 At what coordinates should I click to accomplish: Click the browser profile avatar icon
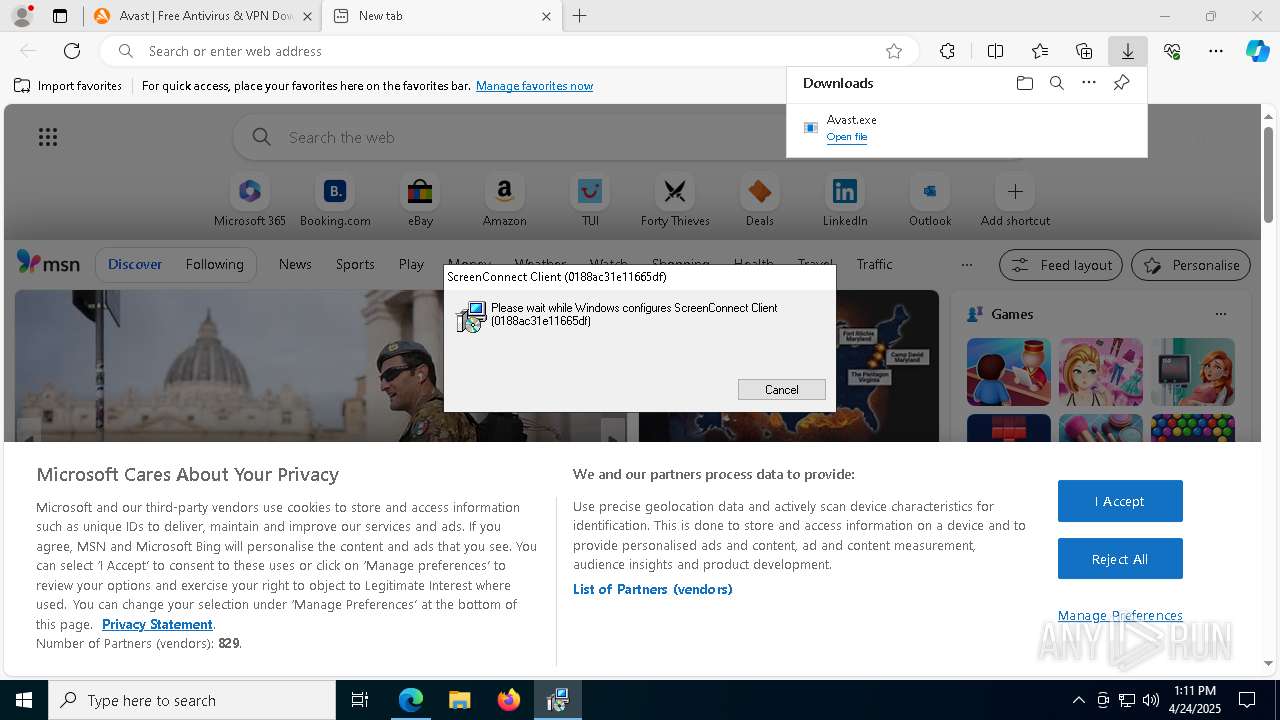click(x=21, y=16)
